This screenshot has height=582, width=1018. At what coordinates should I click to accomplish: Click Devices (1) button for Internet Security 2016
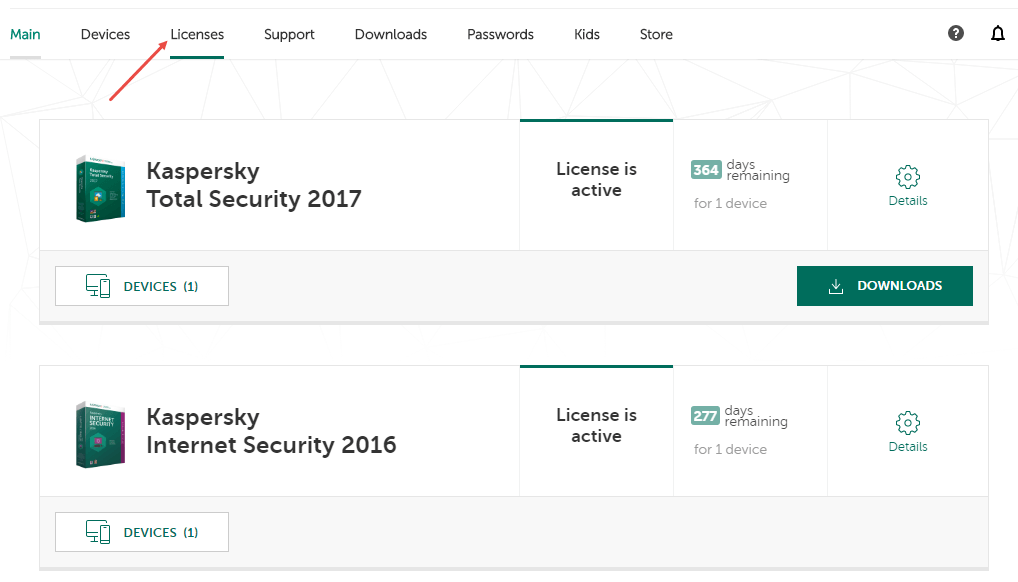pyautogui.click(x=142, y=532)
